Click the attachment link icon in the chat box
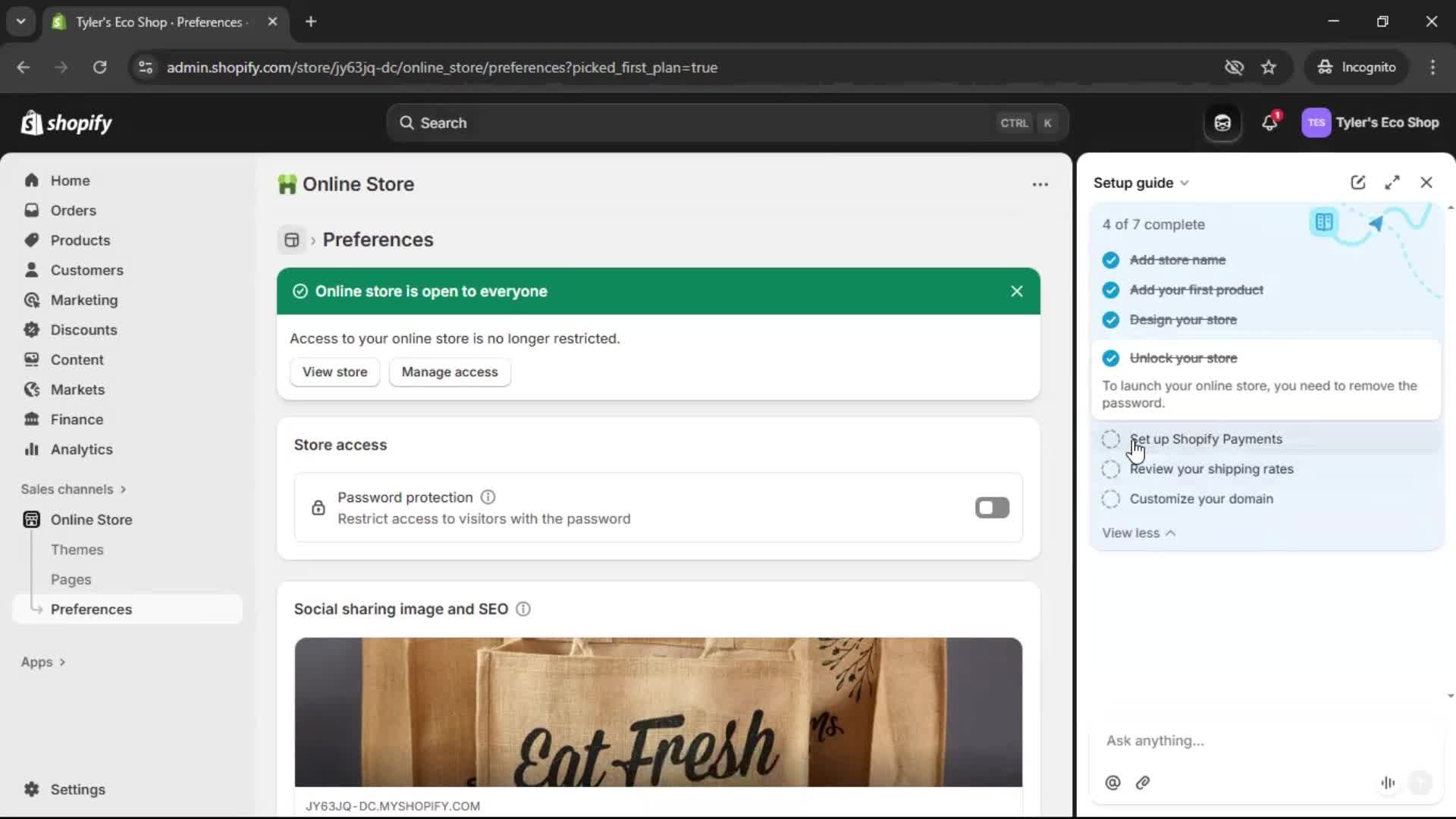Image resolution: width=1456 pixels, height=819 pixels. (1143, 783)
